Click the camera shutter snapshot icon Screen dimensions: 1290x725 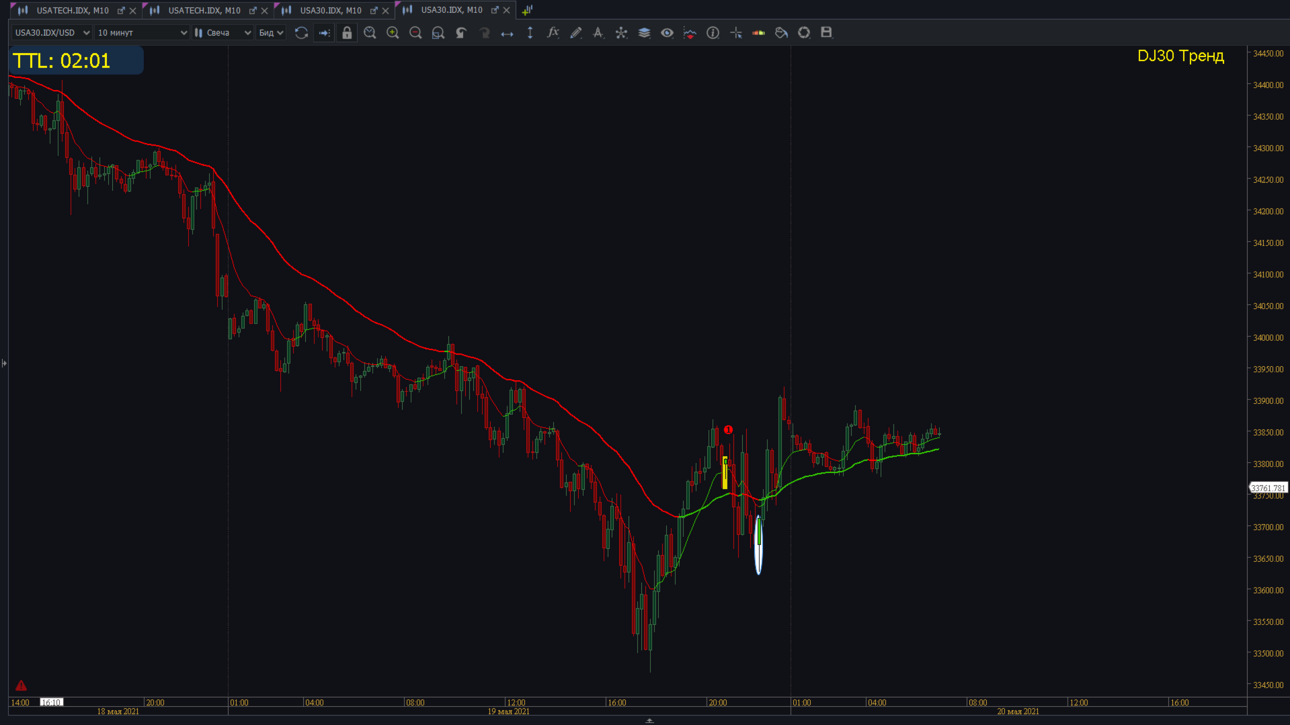(804, 33)
